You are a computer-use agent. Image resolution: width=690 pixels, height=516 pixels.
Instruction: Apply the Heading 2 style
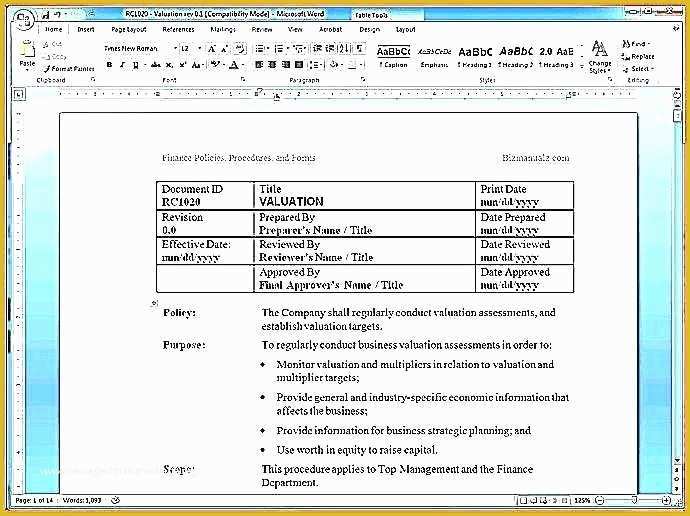(516, 57)
